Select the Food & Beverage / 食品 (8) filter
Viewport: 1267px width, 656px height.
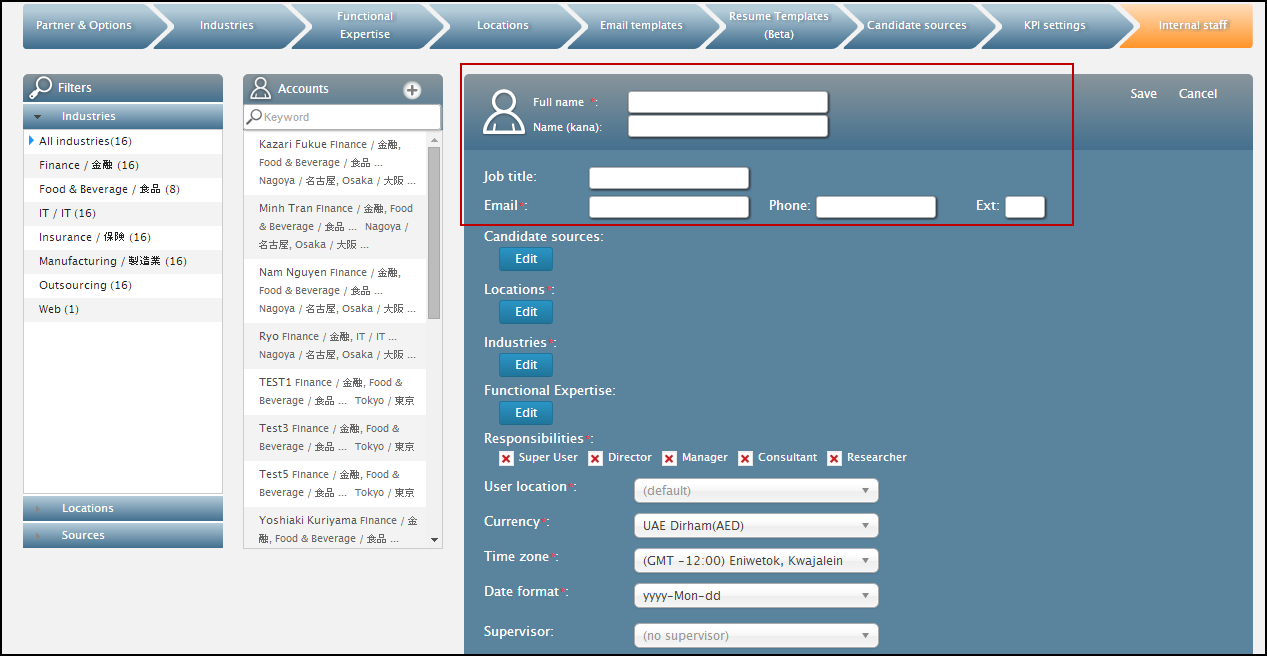[123, 189]
